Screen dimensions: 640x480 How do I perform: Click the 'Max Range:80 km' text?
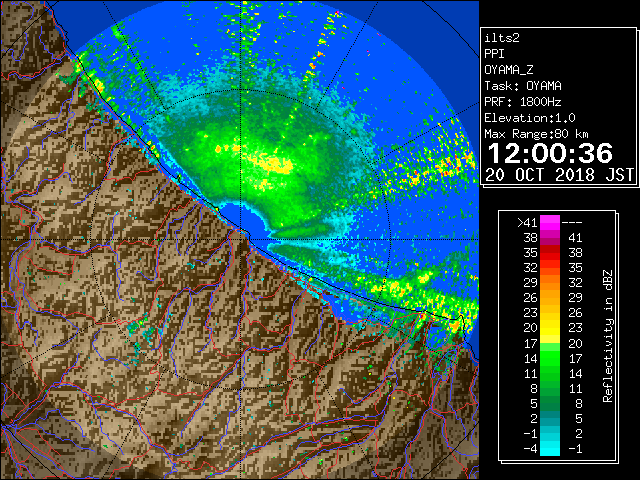536,134
